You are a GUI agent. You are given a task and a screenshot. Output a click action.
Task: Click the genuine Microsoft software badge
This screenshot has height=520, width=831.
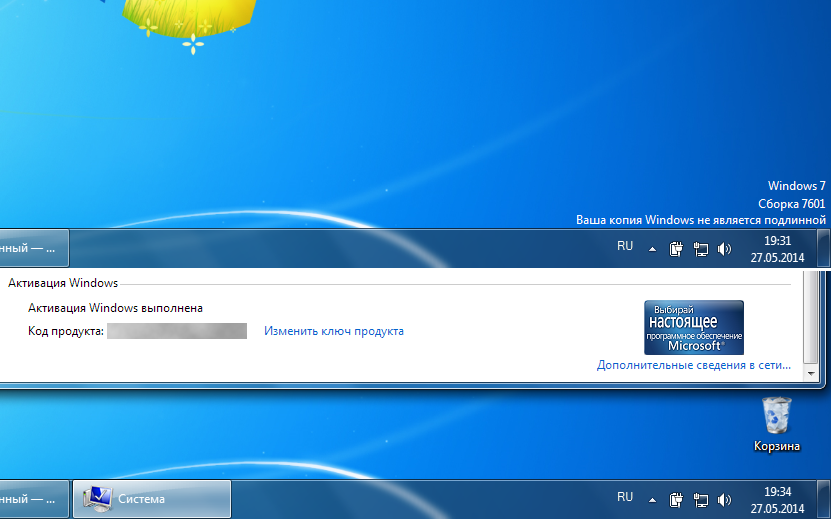[694, 328]
